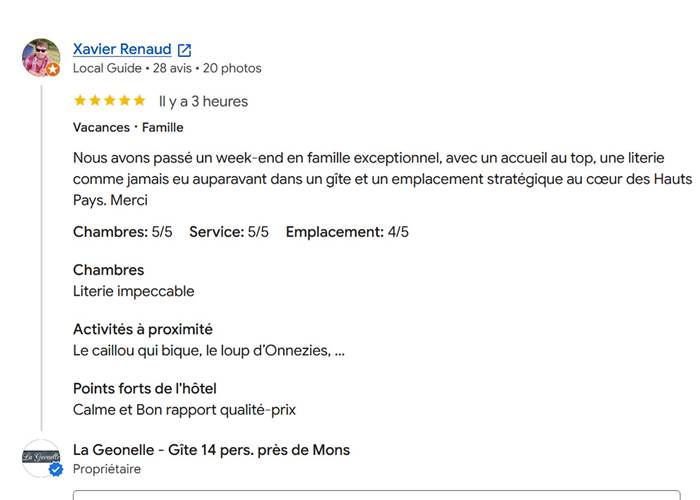
Task: Click the 'Service: 5/5' rating
Action: tap(229, 232)
